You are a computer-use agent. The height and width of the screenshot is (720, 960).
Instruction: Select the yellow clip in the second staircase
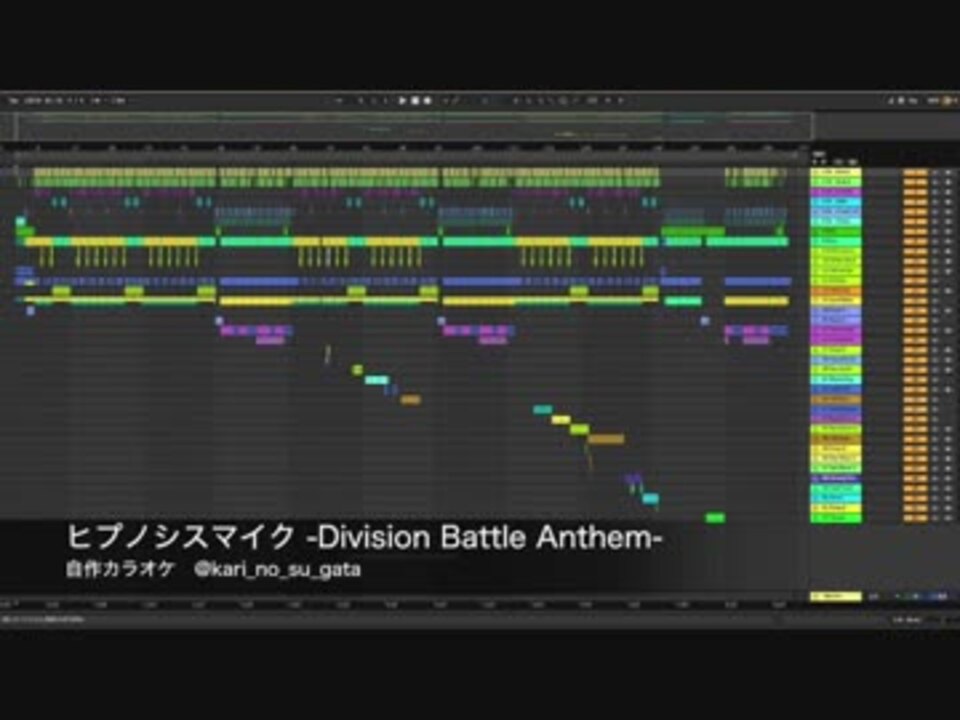pos(561,419)
